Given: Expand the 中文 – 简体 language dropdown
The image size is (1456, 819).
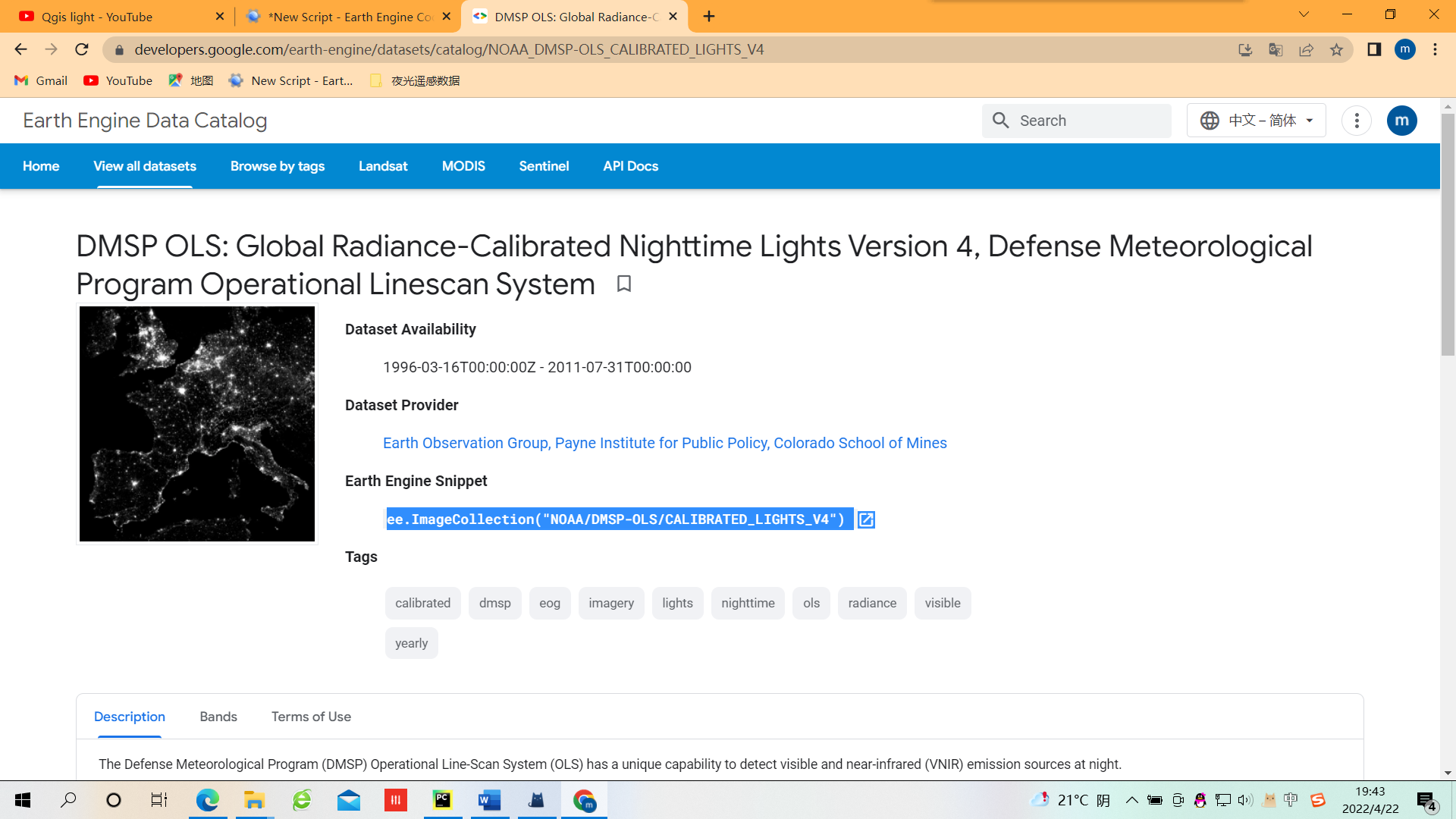Looking at the screenshot, I should pyautogui.click(x=1256, y=121).
